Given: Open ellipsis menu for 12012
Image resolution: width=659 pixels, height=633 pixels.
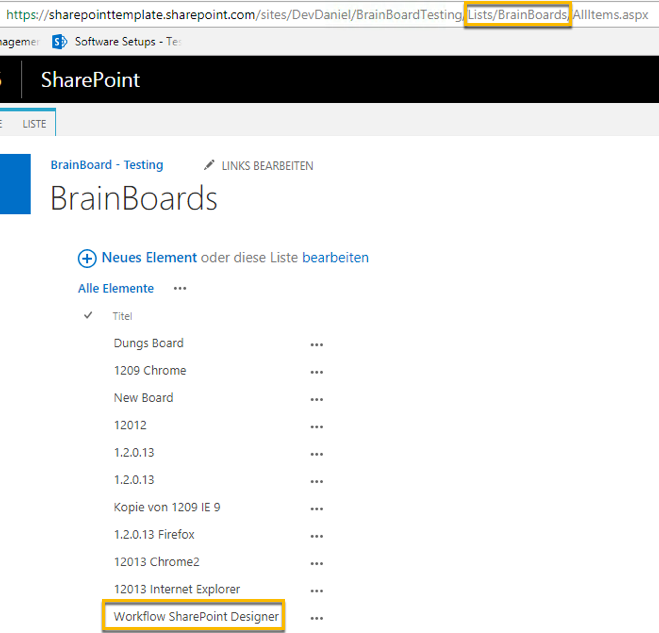Looking at the screenshot, I should [316, 427].
